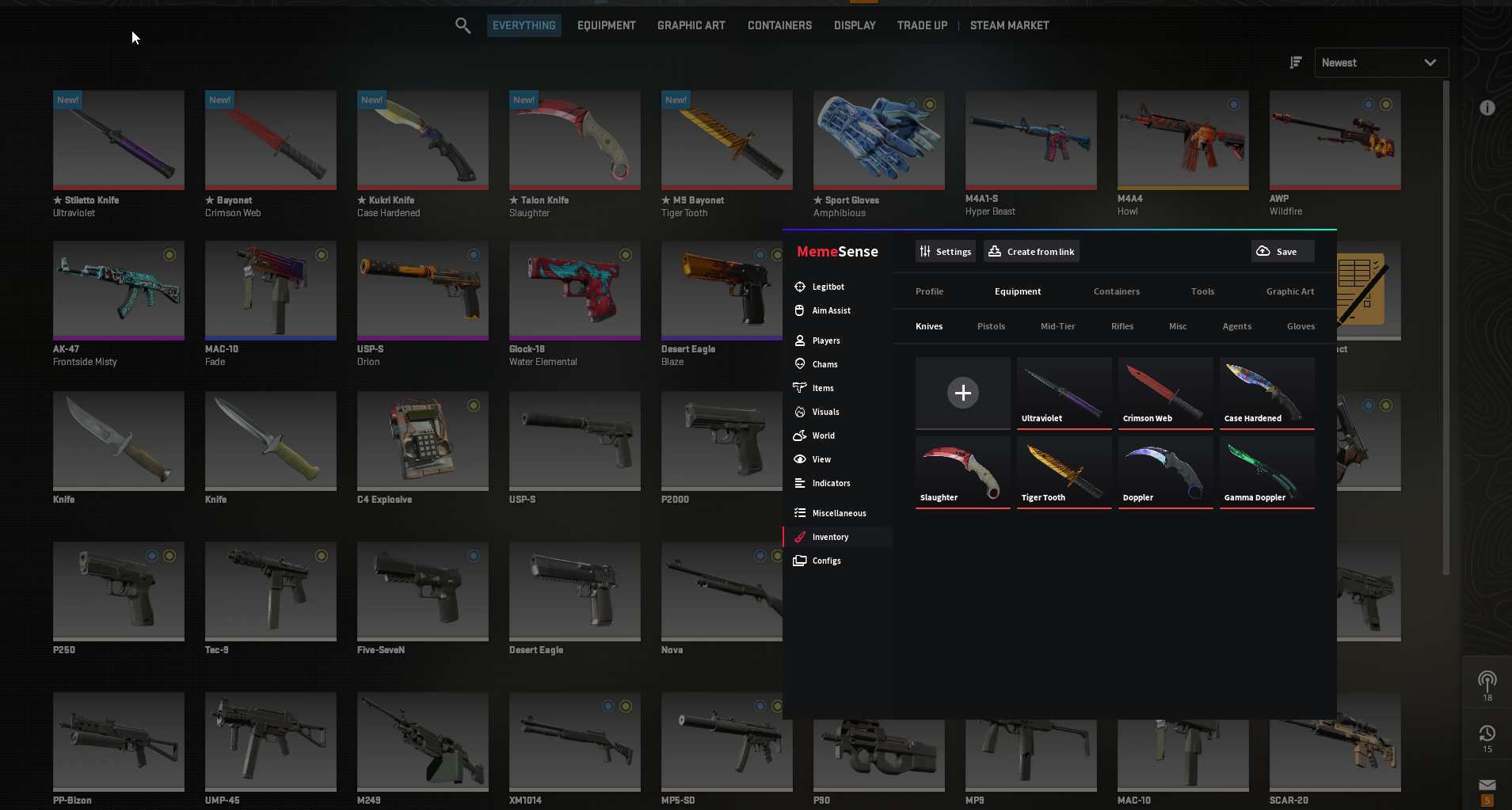Switch to the EQUIPMENT inventory tab
Image resolution: width=1512 pixels, height=810 pixels.
(606, 25)
